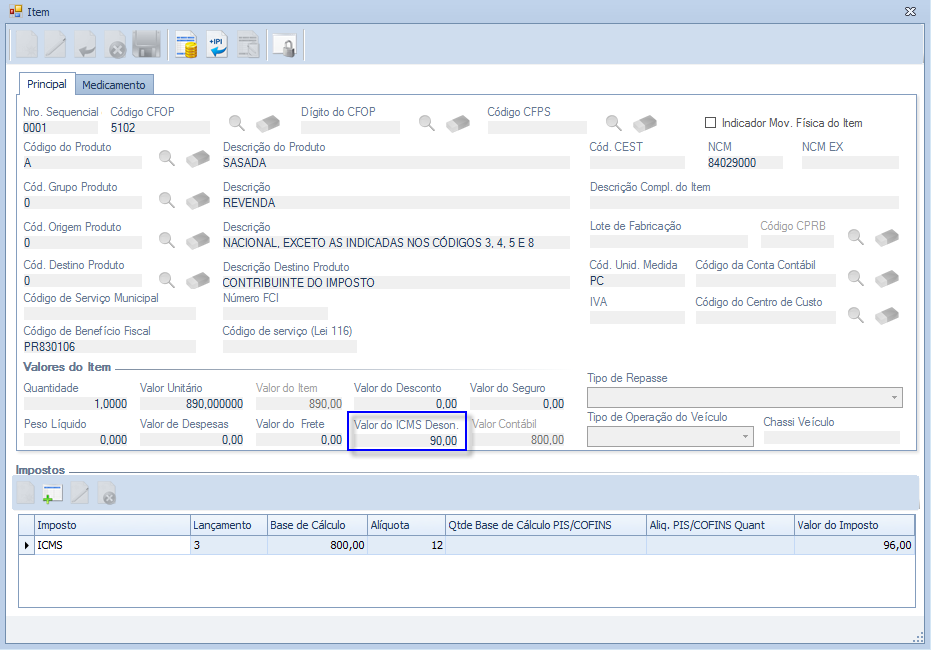Click the padlock icon in the toolbar
The width and height of the screenshot is (931, 650).
tap(284, 45)
